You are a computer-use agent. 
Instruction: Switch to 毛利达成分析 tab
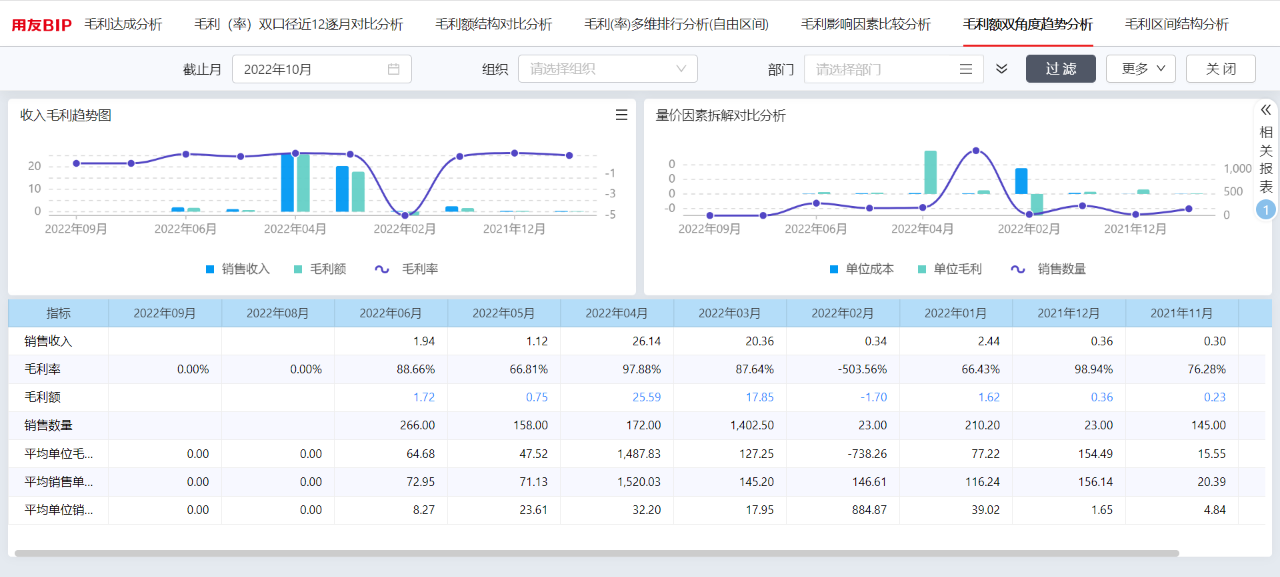(x=123, y=24)
